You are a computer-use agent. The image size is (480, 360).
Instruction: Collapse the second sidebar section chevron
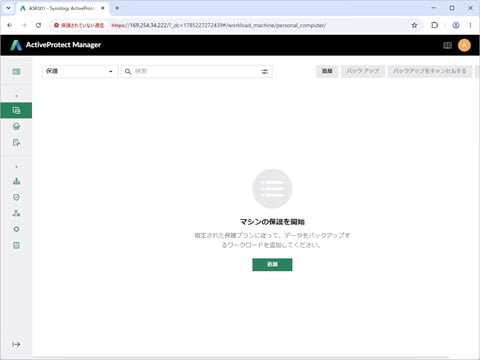tap(16, 167)
